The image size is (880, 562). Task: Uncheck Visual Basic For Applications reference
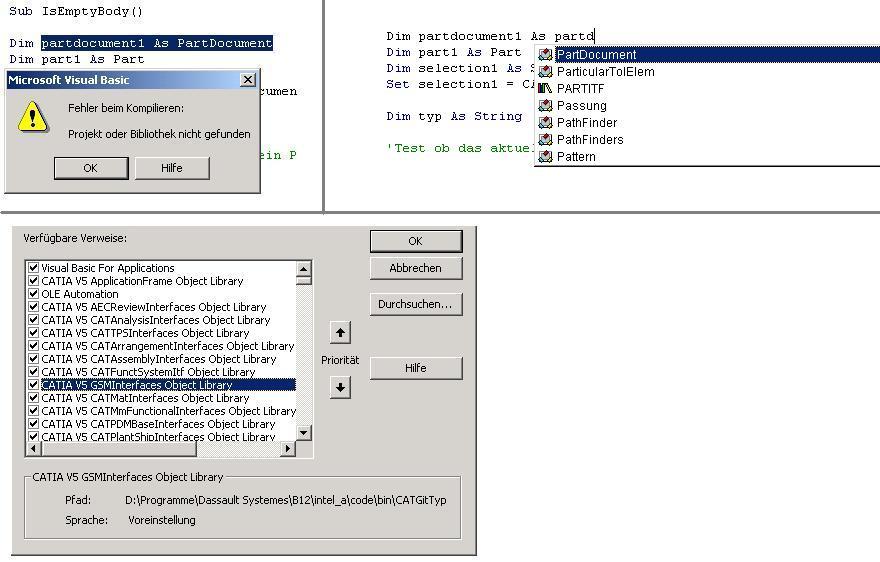[34, 268]
